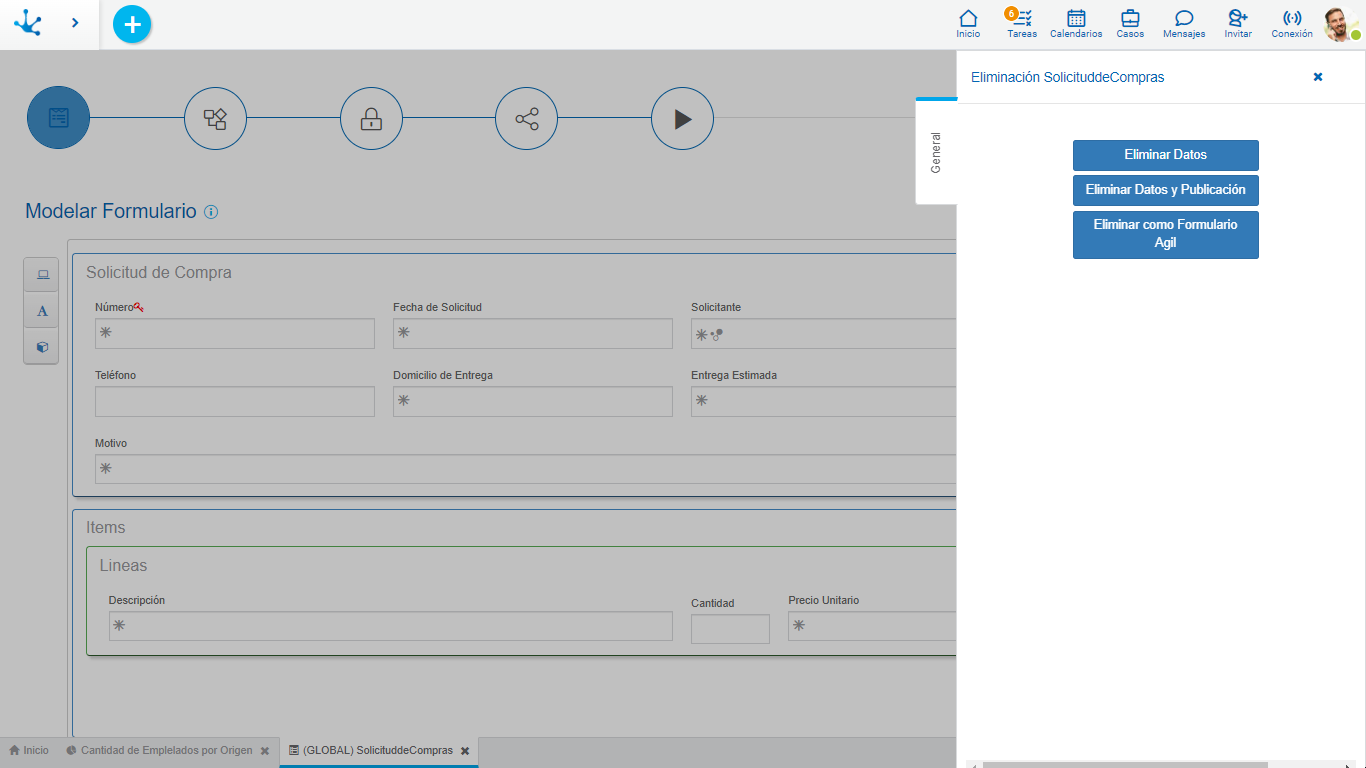
Task: Click the blue plus create button
Action: point(132,24)
